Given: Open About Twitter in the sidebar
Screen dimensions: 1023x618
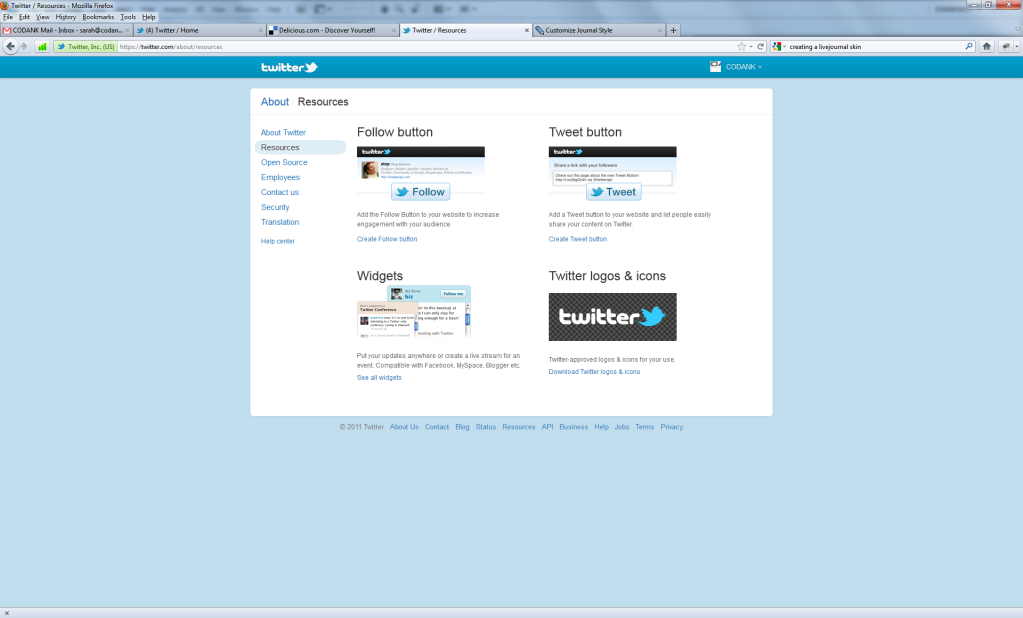Looking at the screenshot, I should [x=283, y=132].
